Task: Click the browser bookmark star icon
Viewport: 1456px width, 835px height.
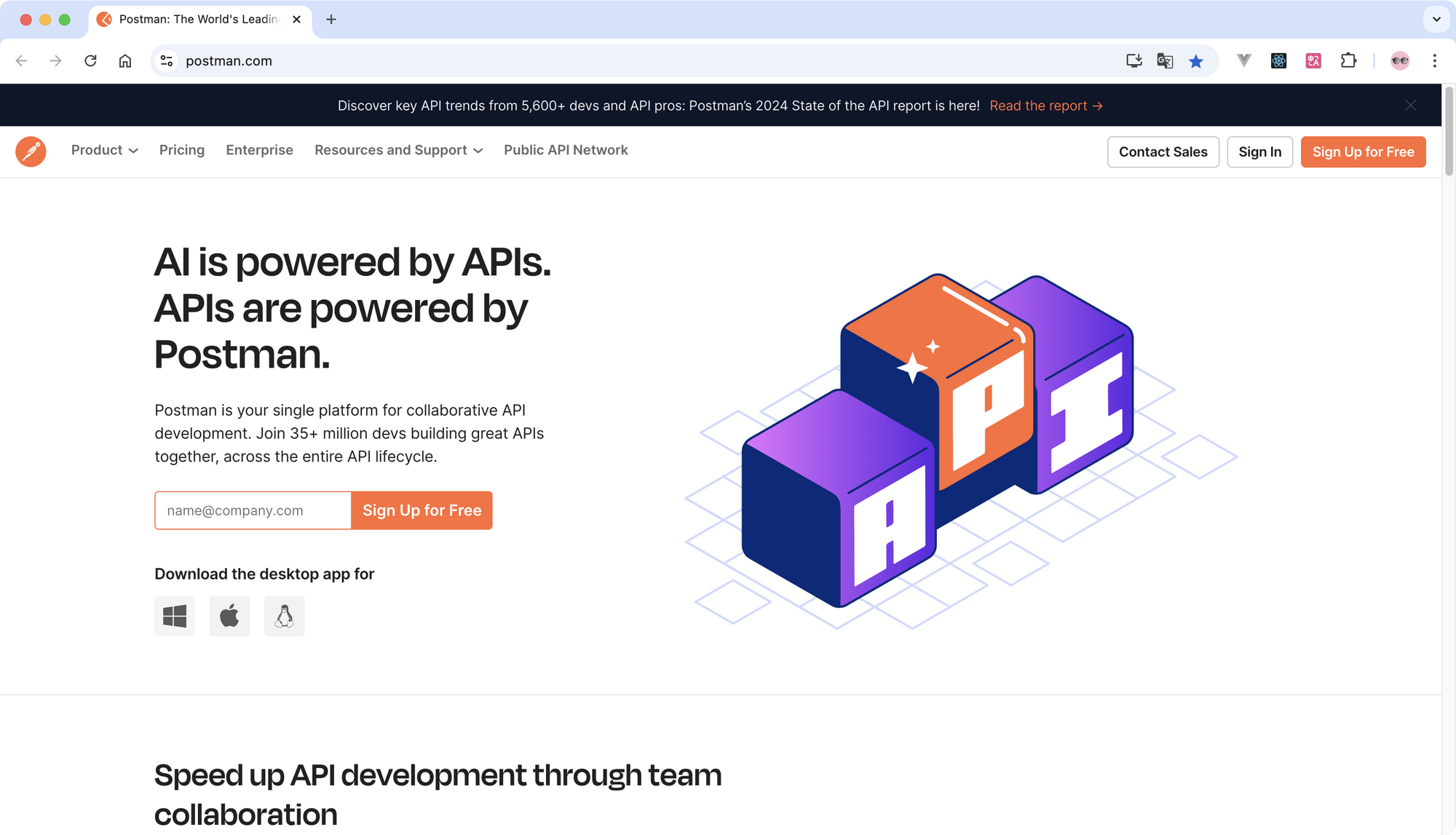Action: pos(1196,61)
